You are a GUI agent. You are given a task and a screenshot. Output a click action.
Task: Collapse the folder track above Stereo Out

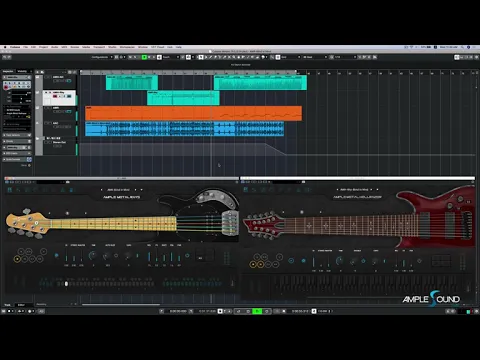(x=38, y=138)
